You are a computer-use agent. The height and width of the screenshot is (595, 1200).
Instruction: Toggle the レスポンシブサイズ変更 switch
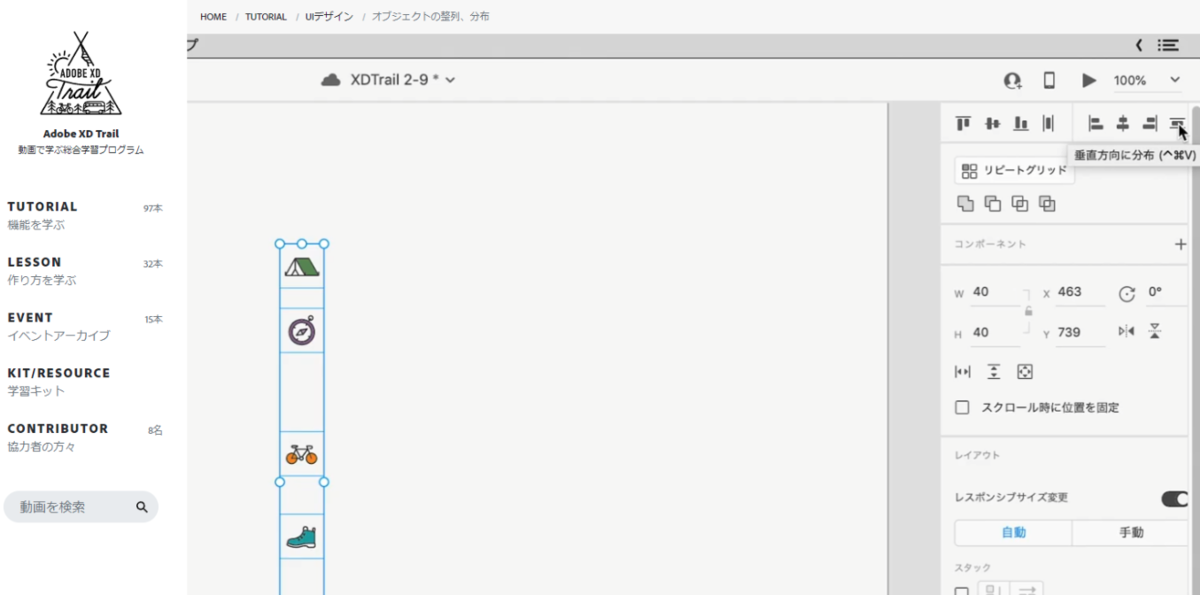(x=1174, y=498)
